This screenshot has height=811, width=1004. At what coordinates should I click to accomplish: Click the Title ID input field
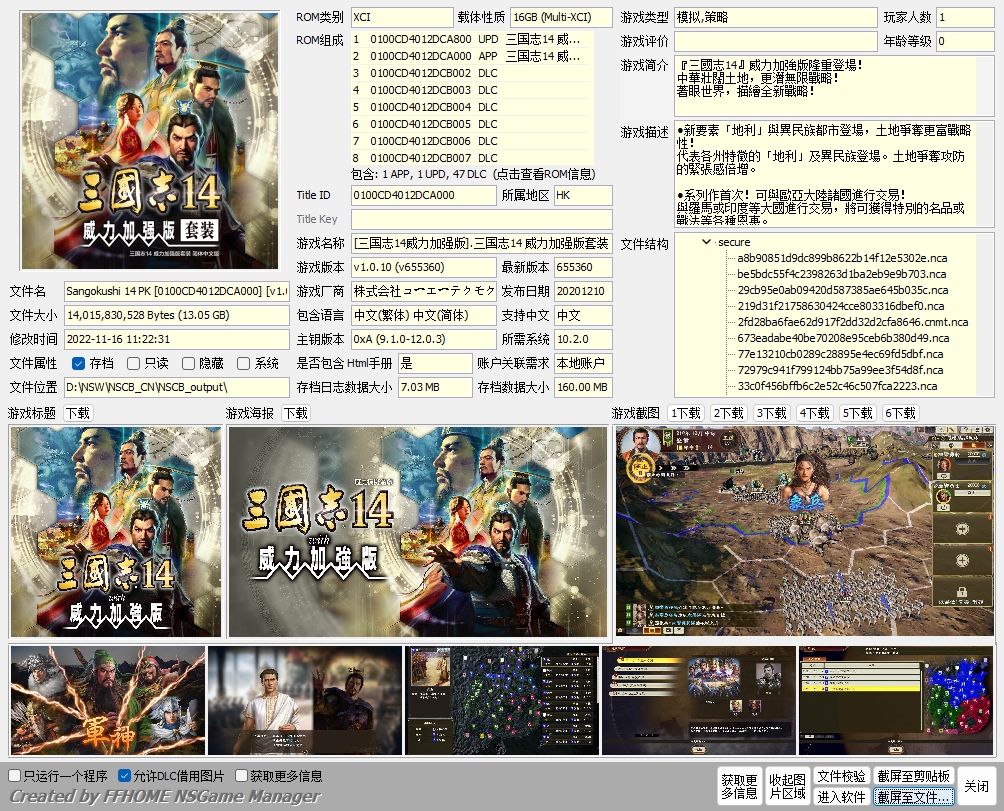click(x=423, y=195)
